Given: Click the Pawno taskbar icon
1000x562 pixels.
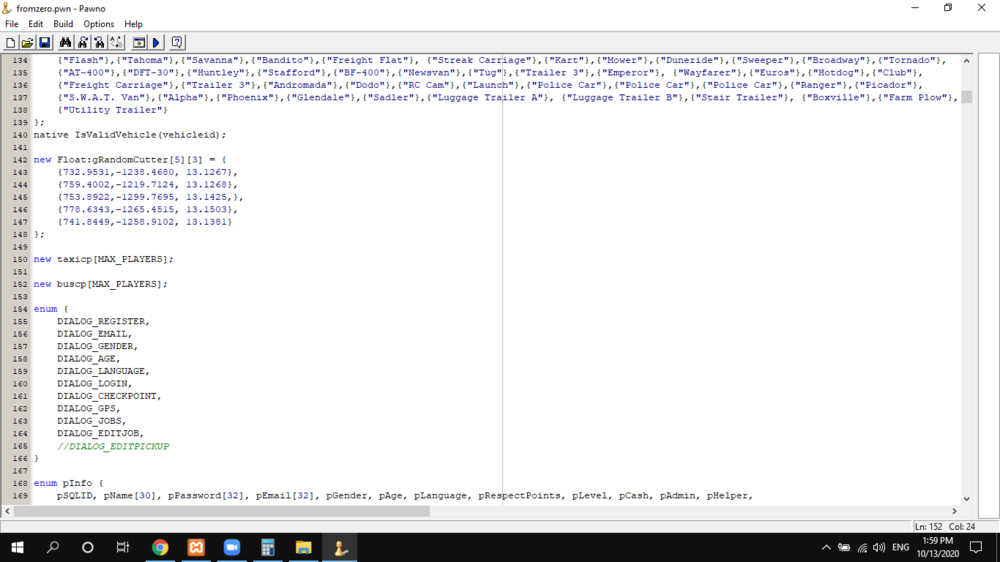Looking at the screenshot, I should click(339, 547).
